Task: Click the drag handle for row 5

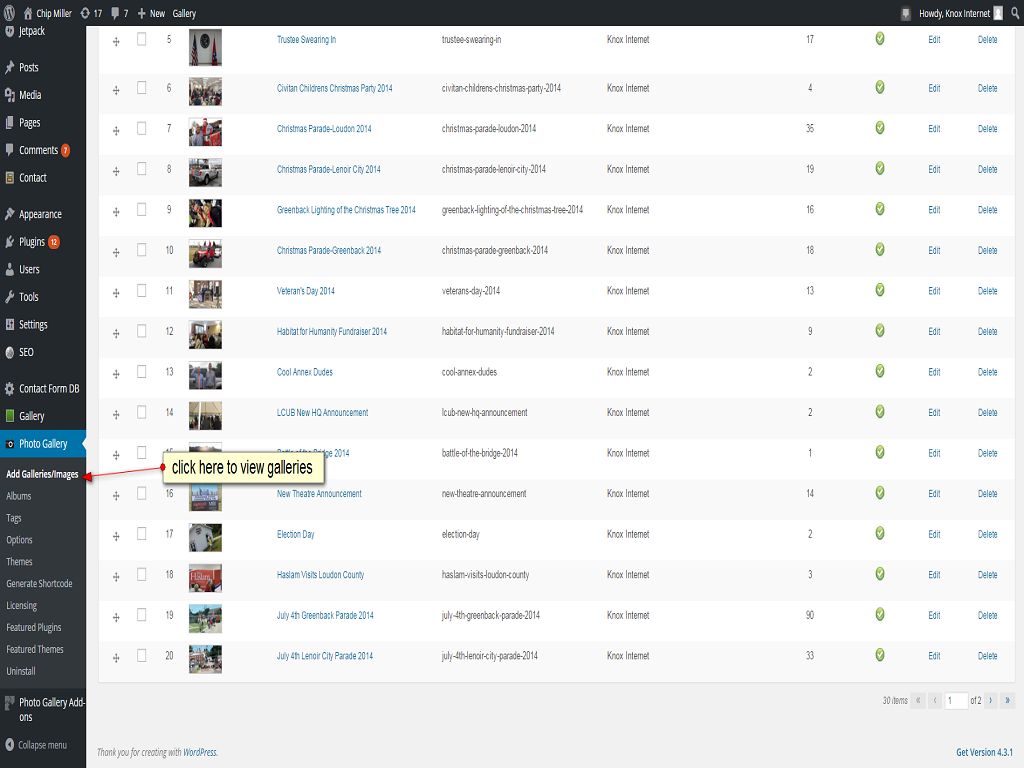Action: [x=116, y=42]
